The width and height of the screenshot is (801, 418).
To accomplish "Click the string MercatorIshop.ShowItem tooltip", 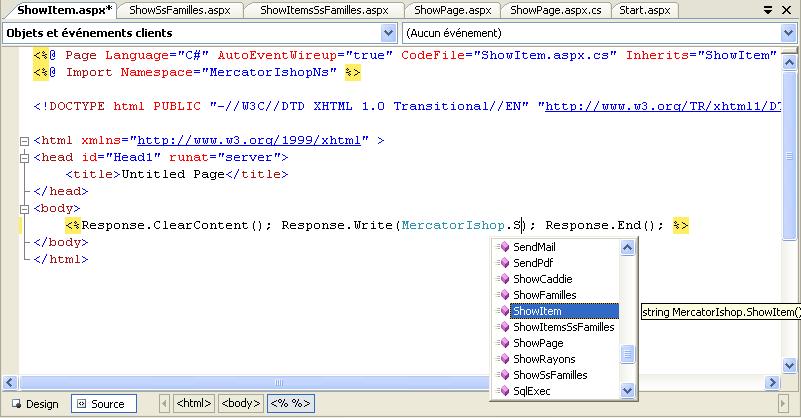I will pos(721,312).
